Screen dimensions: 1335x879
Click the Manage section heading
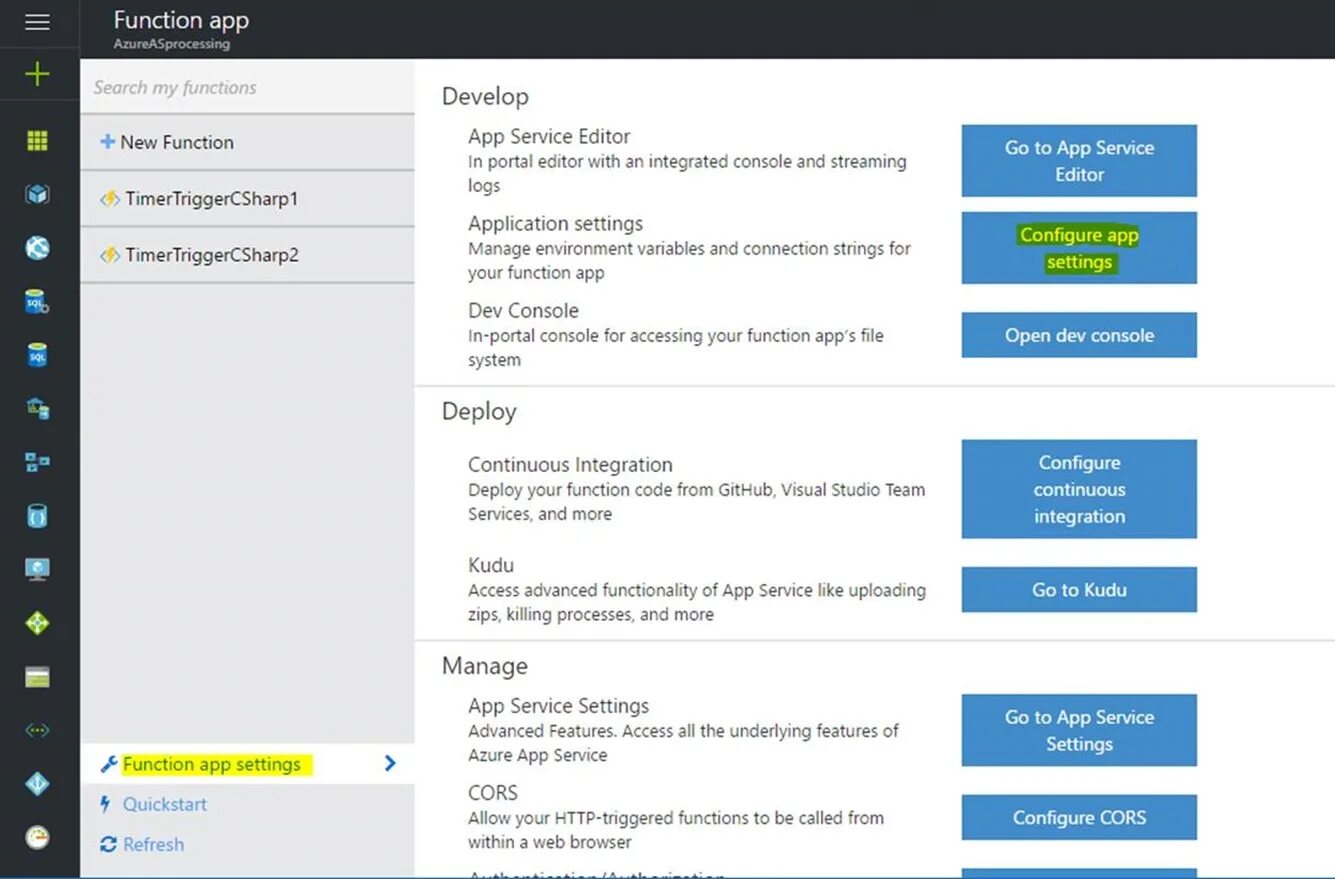[485, 666]
